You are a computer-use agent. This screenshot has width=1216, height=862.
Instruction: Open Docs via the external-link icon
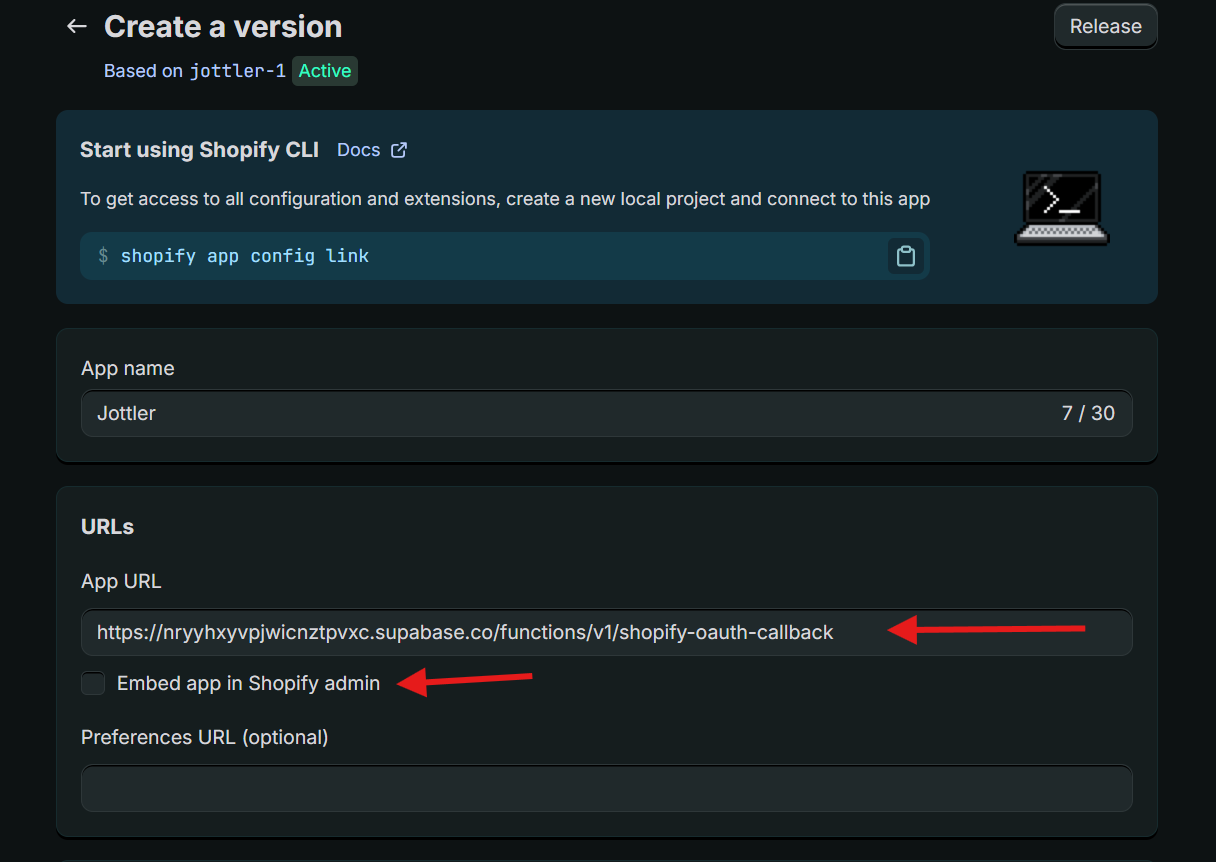coord(399,149)
